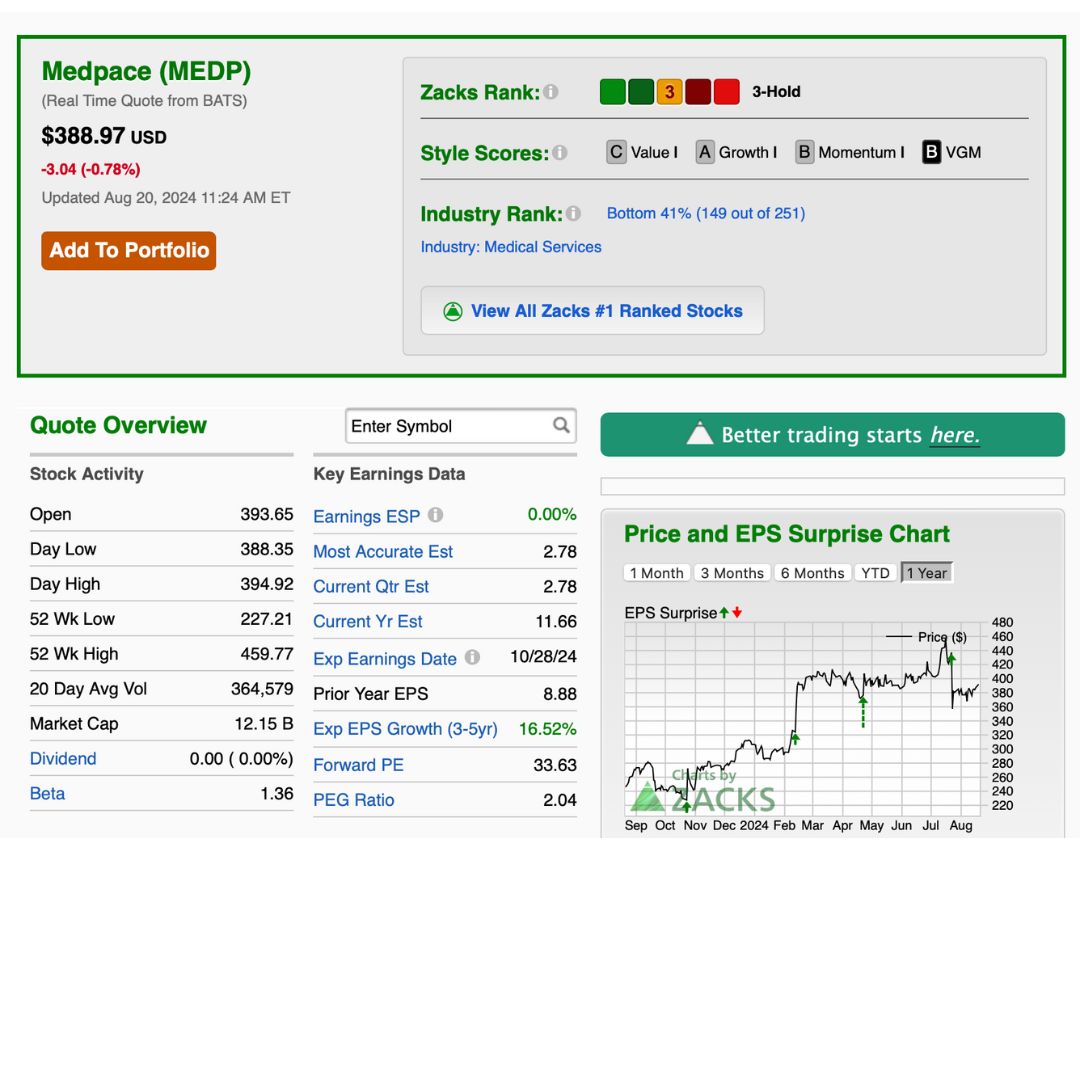Click the Open value 393.65
This screenshot has height=1080, width=1080.
click(267, 515)
